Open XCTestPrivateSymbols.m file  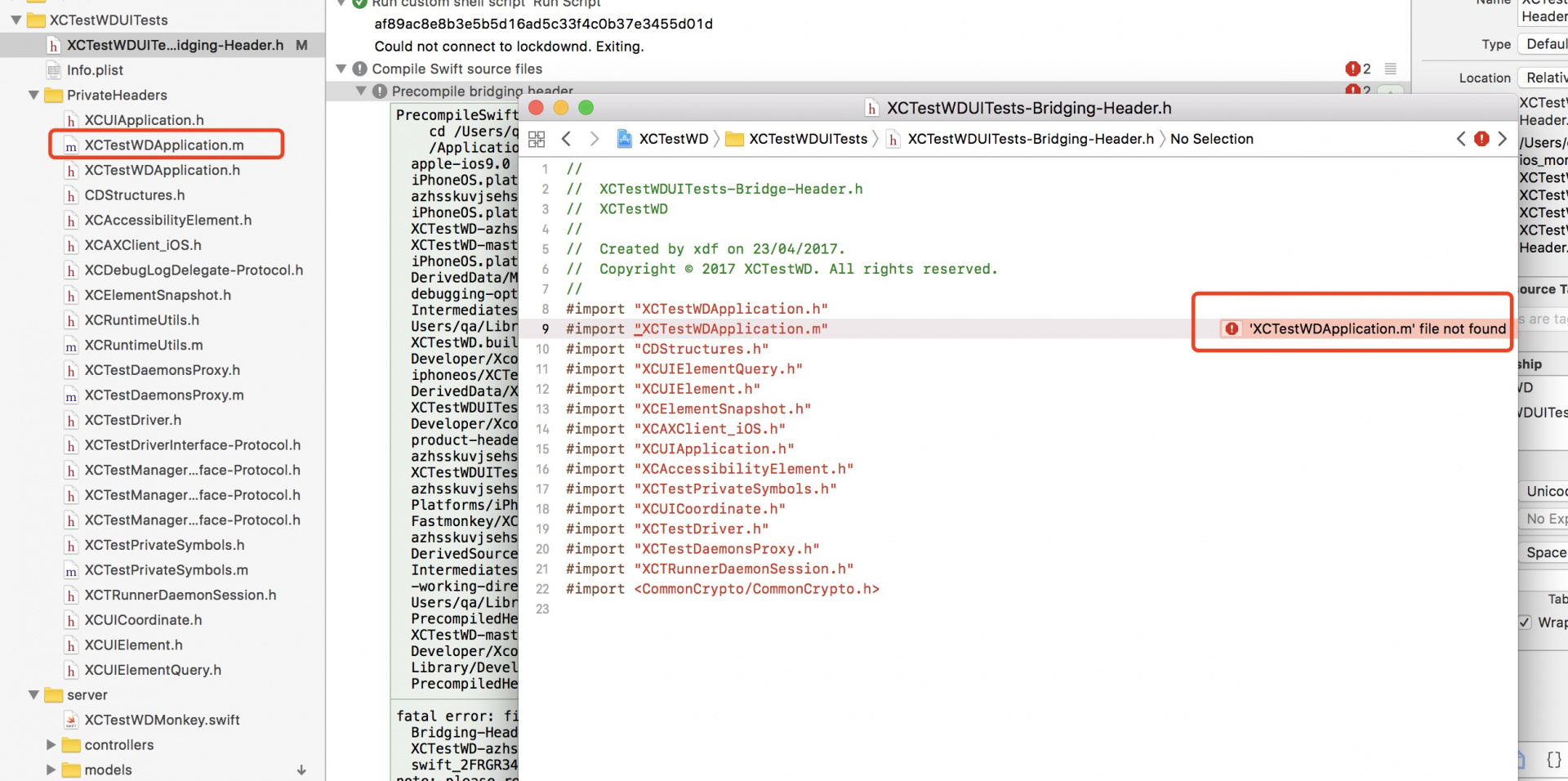pyautogui.click(x=166, y=570)
